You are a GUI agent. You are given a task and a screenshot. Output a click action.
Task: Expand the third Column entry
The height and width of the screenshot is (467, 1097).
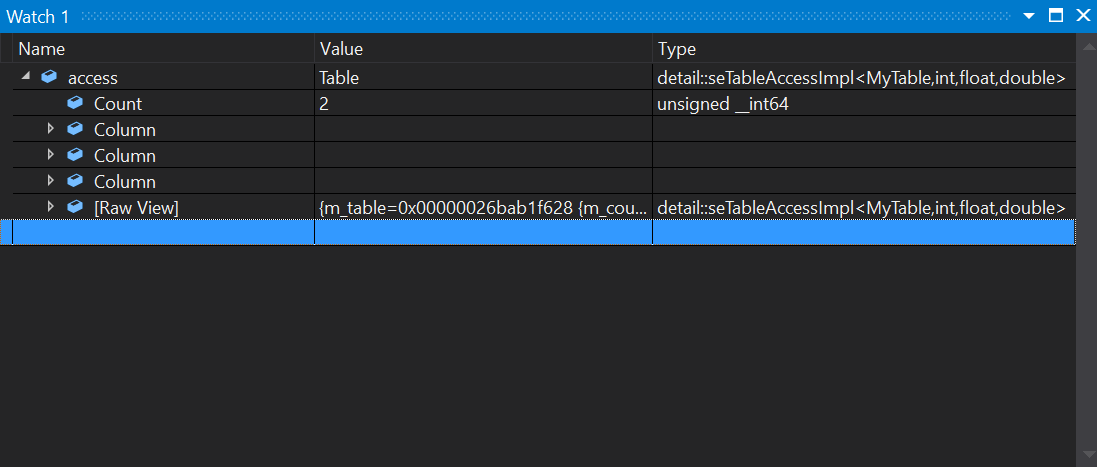[51, 181]
